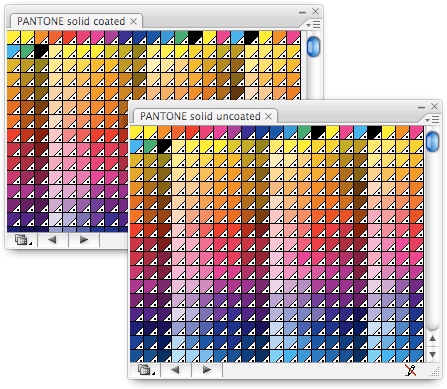Close the PANTONE solid uncoated panel window
The image size is (447, 389).
(434, 106)
